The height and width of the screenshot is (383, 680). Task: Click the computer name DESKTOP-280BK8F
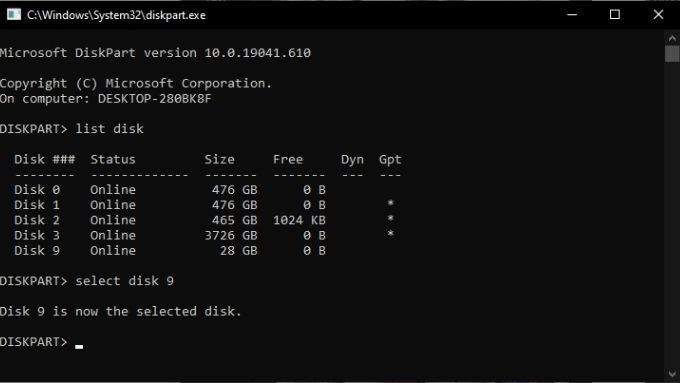coord(154,99)
